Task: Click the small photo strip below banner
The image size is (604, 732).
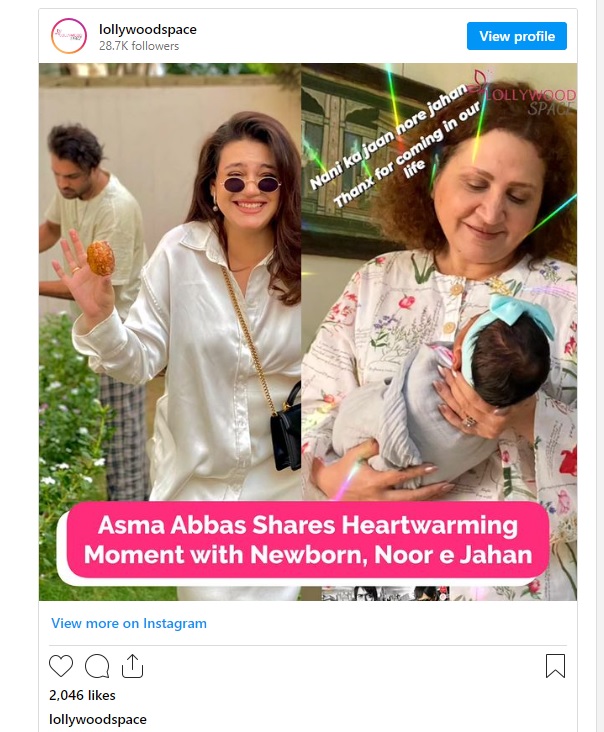Action: point(385,593)
